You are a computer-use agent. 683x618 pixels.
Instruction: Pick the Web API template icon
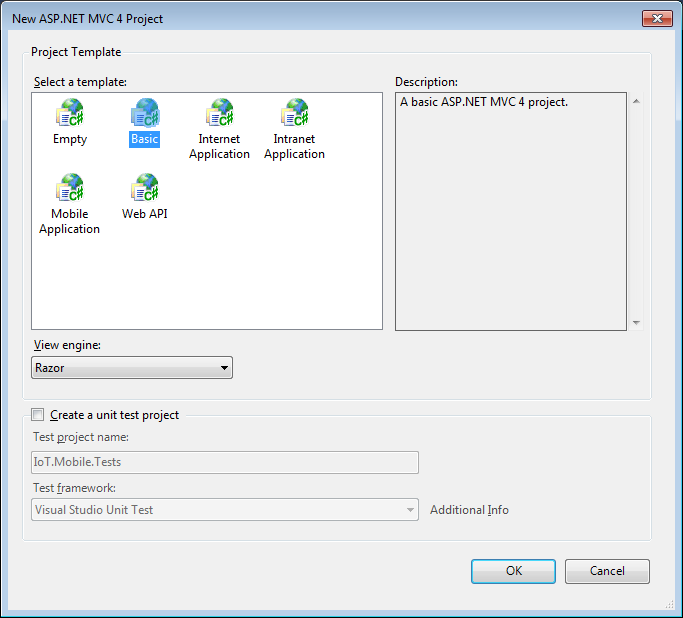pyautogui.click(x=145, y=187)
